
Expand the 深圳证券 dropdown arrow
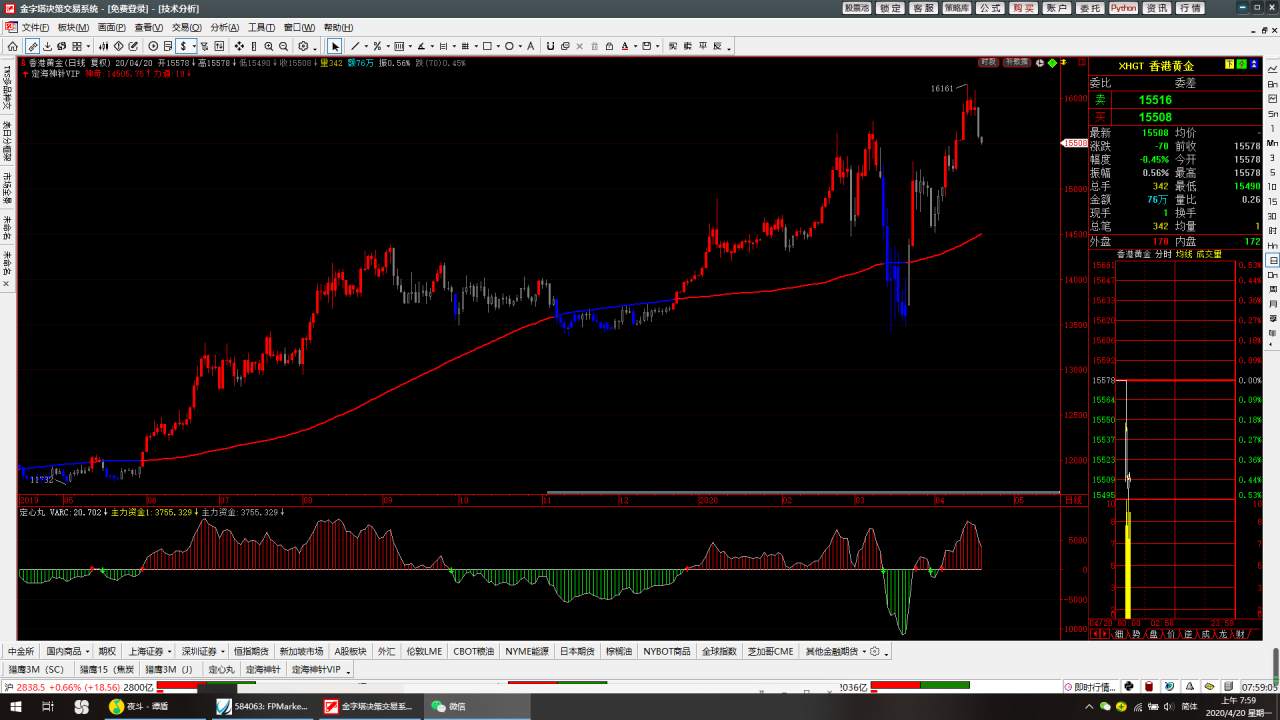(x=223, y=652)
